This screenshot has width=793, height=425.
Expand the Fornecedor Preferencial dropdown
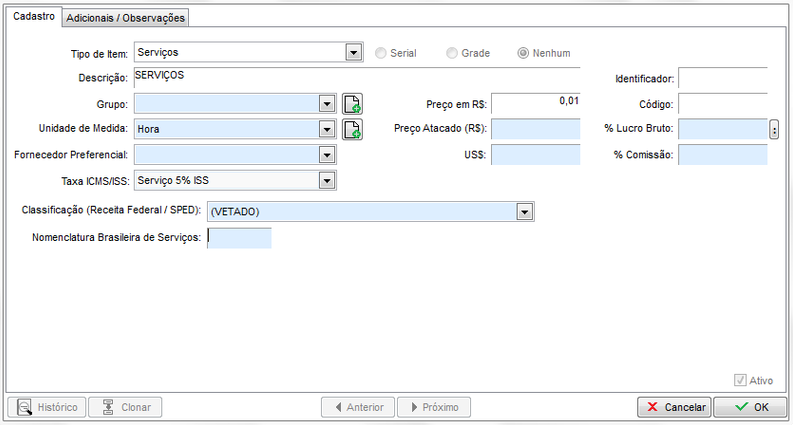326,155
